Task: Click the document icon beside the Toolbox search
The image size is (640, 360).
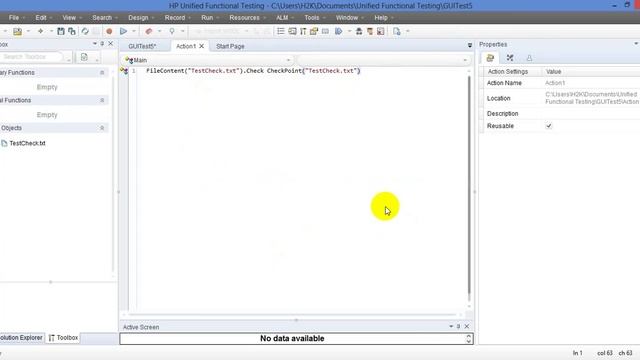Action: [x=84, y=57]
